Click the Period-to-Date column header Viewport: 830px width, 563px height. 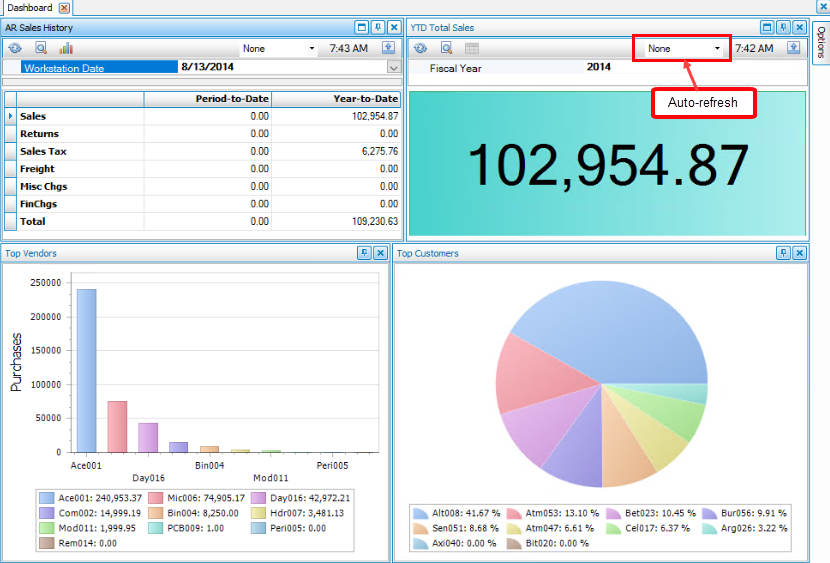[x=208, y=99]
